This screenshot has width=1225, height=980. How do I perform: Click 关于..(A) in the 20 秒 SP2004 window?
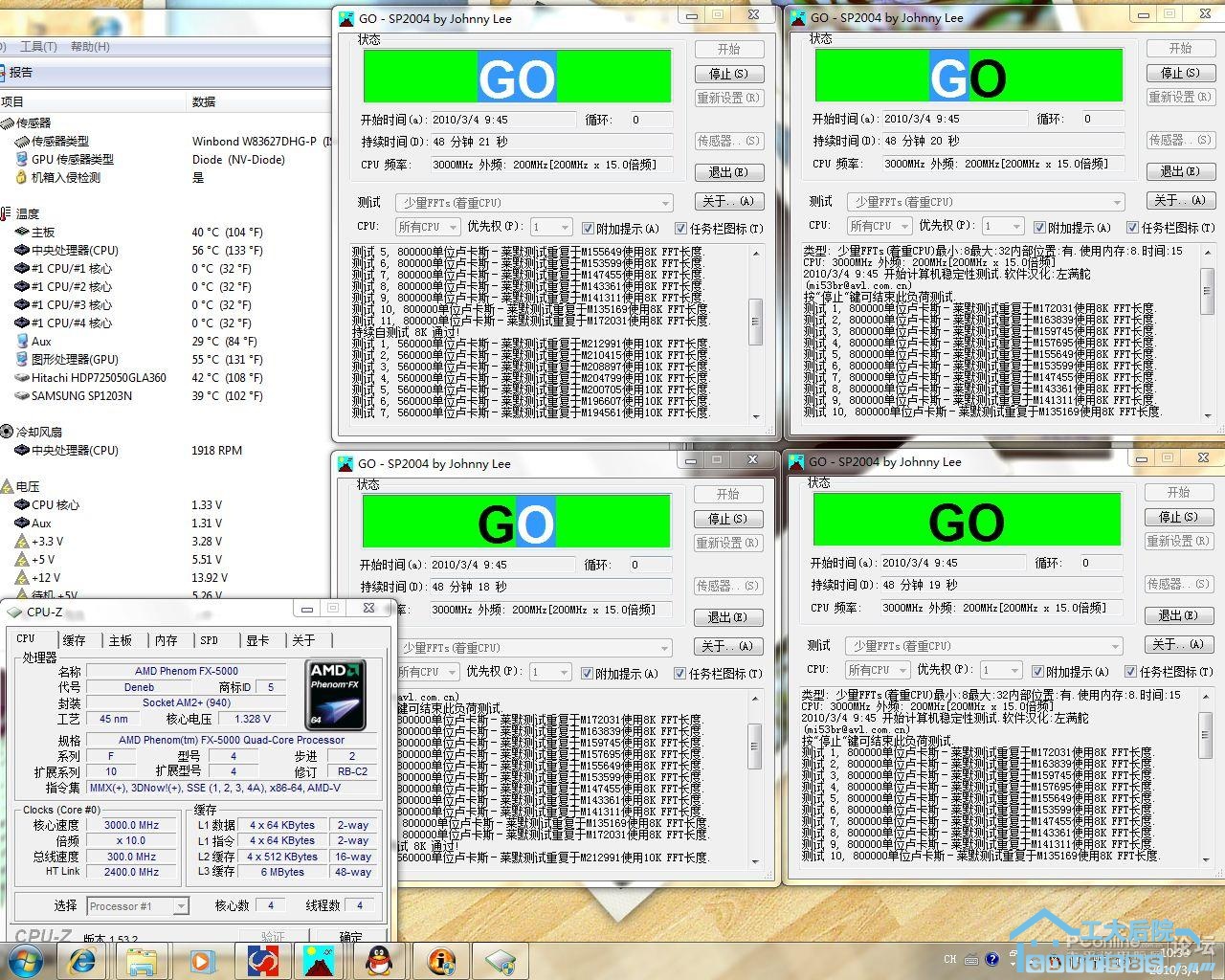tap(1180, 200)
